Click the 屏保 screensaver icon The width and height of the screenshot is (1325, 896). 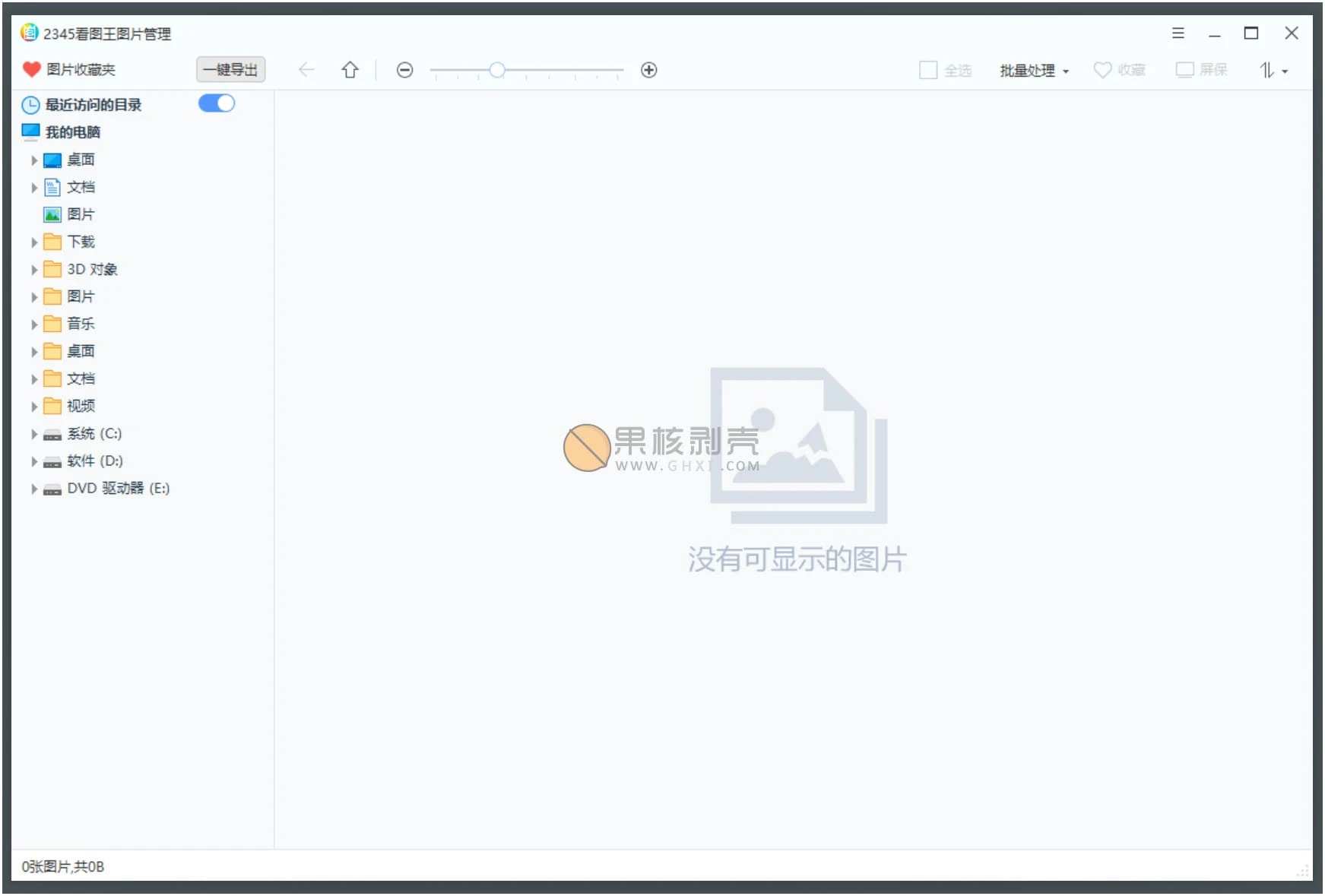click(x=1184, y=70)
